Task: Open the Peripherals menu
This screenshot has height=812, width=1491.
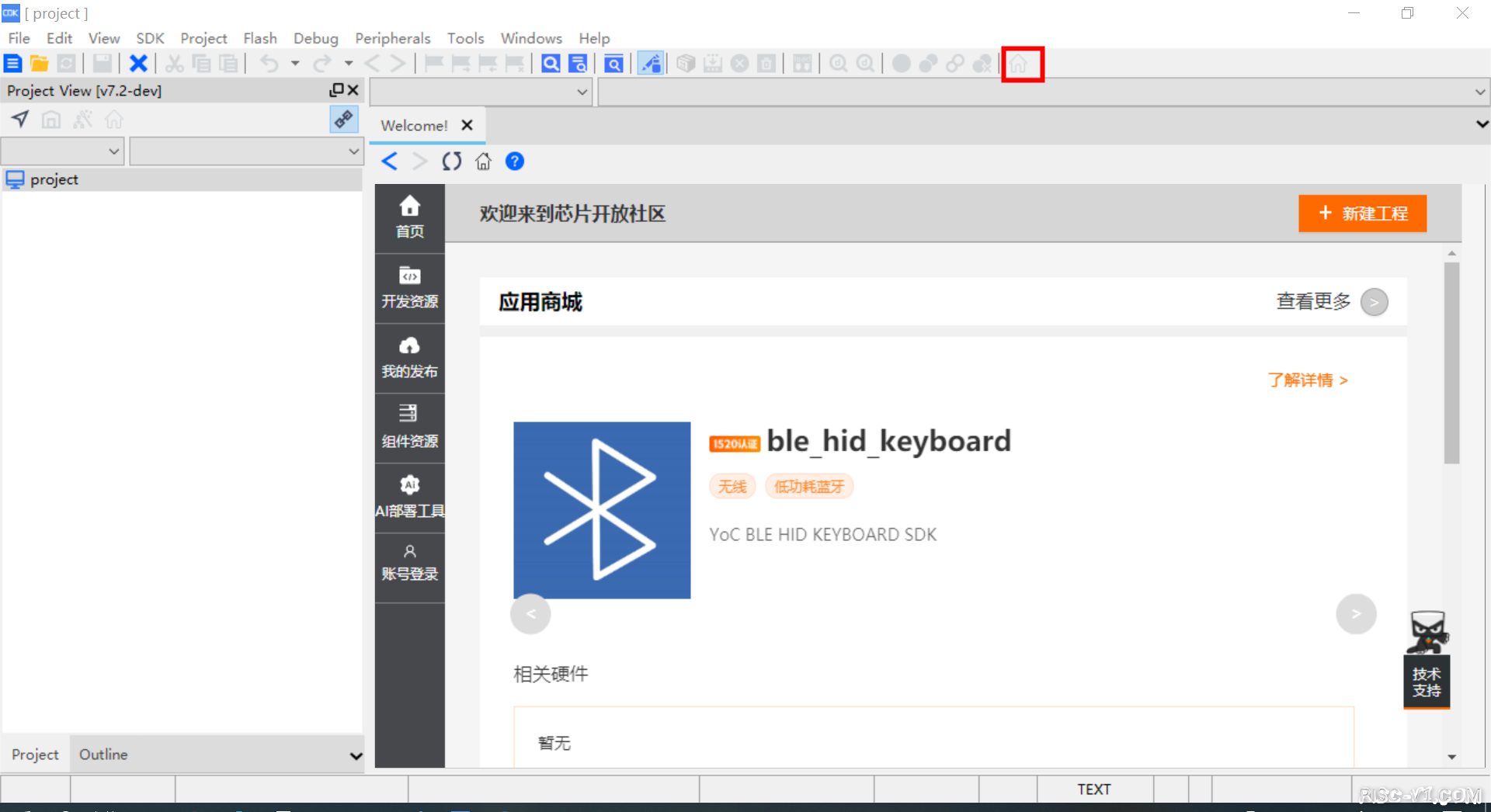Action: pyautogui.click(x=392, y=38)
